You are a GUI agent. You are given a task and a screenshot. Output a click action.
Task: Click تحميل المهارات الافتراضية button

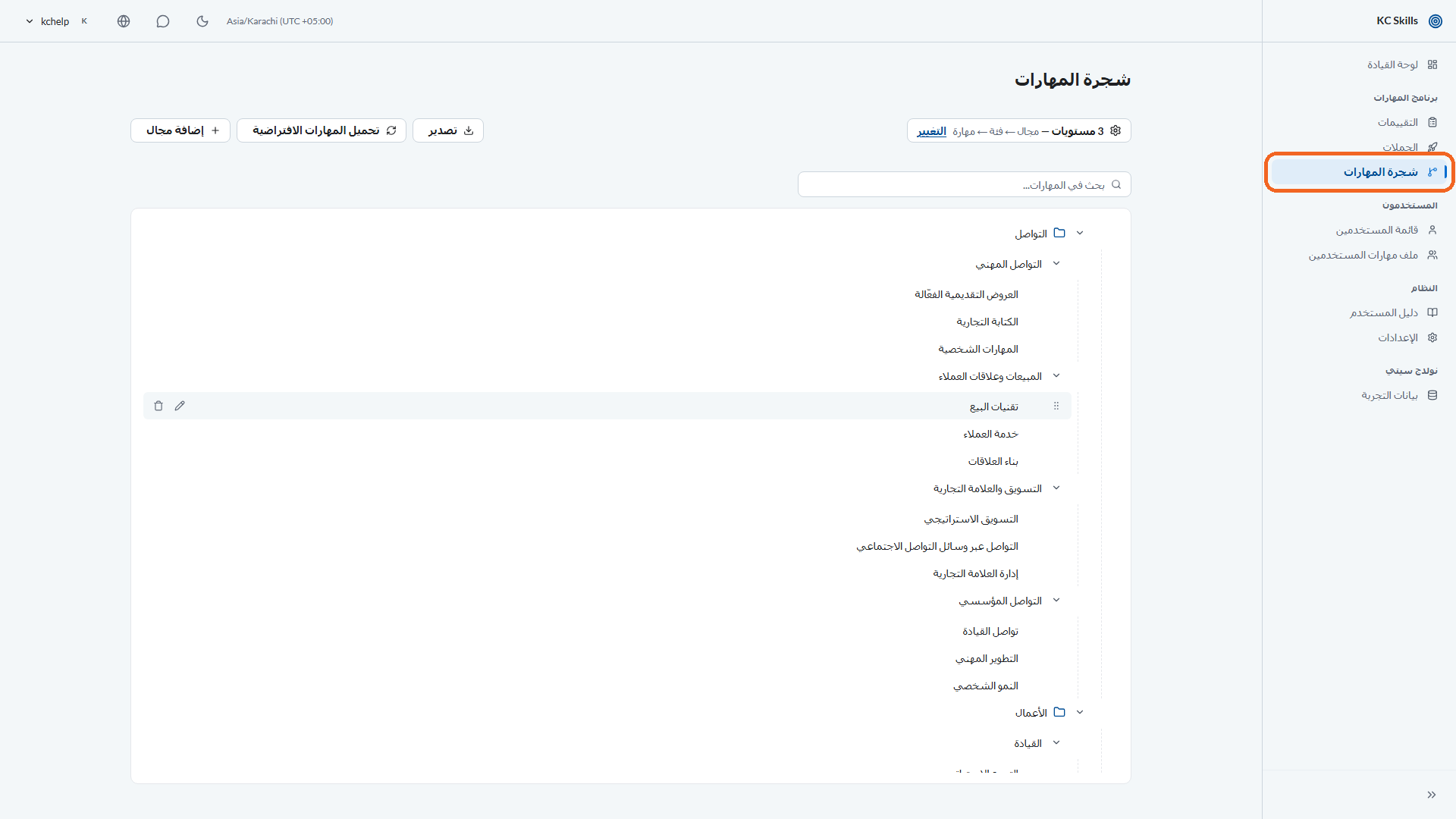tap(322, 130)
